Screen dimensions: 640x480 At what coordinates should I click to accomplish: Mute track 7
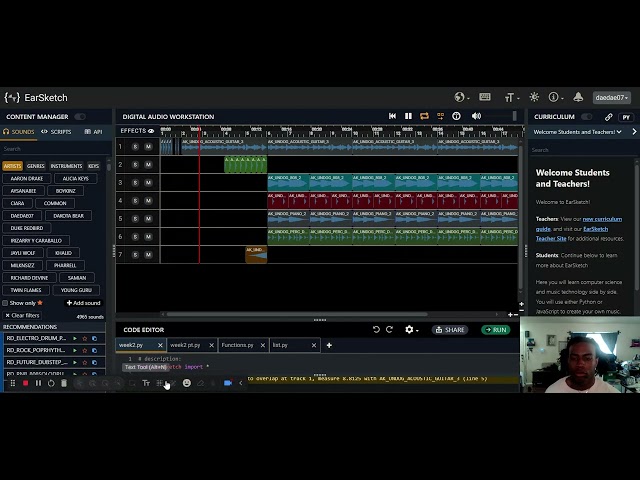tap(148, 255)
